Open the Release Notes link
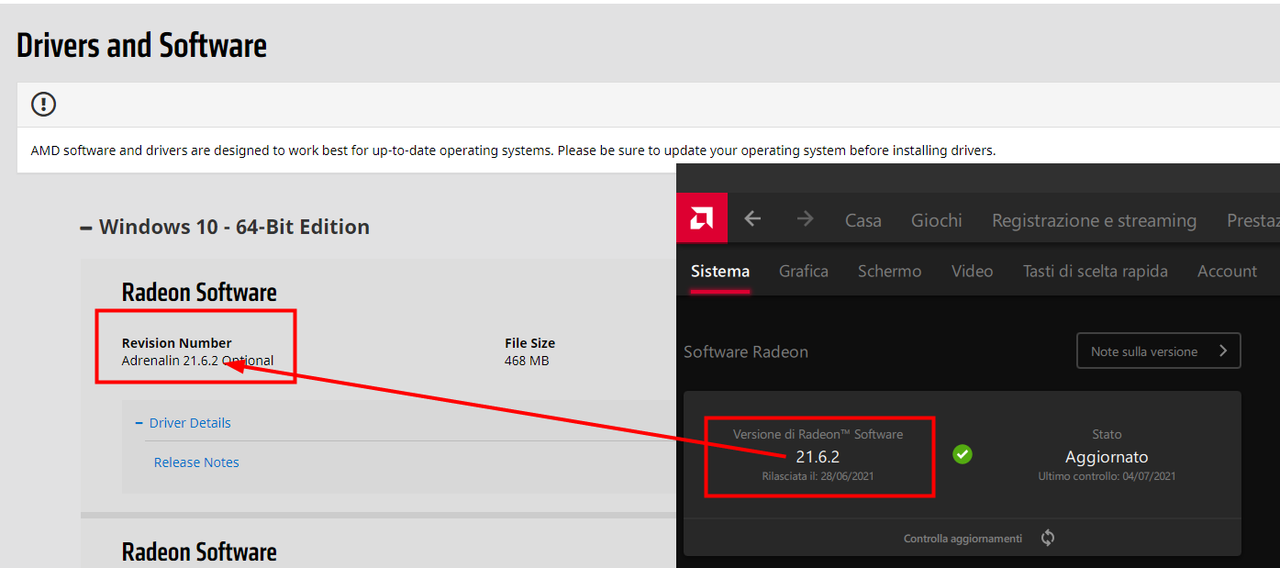 pyautogui.click(x=196, y=462)
